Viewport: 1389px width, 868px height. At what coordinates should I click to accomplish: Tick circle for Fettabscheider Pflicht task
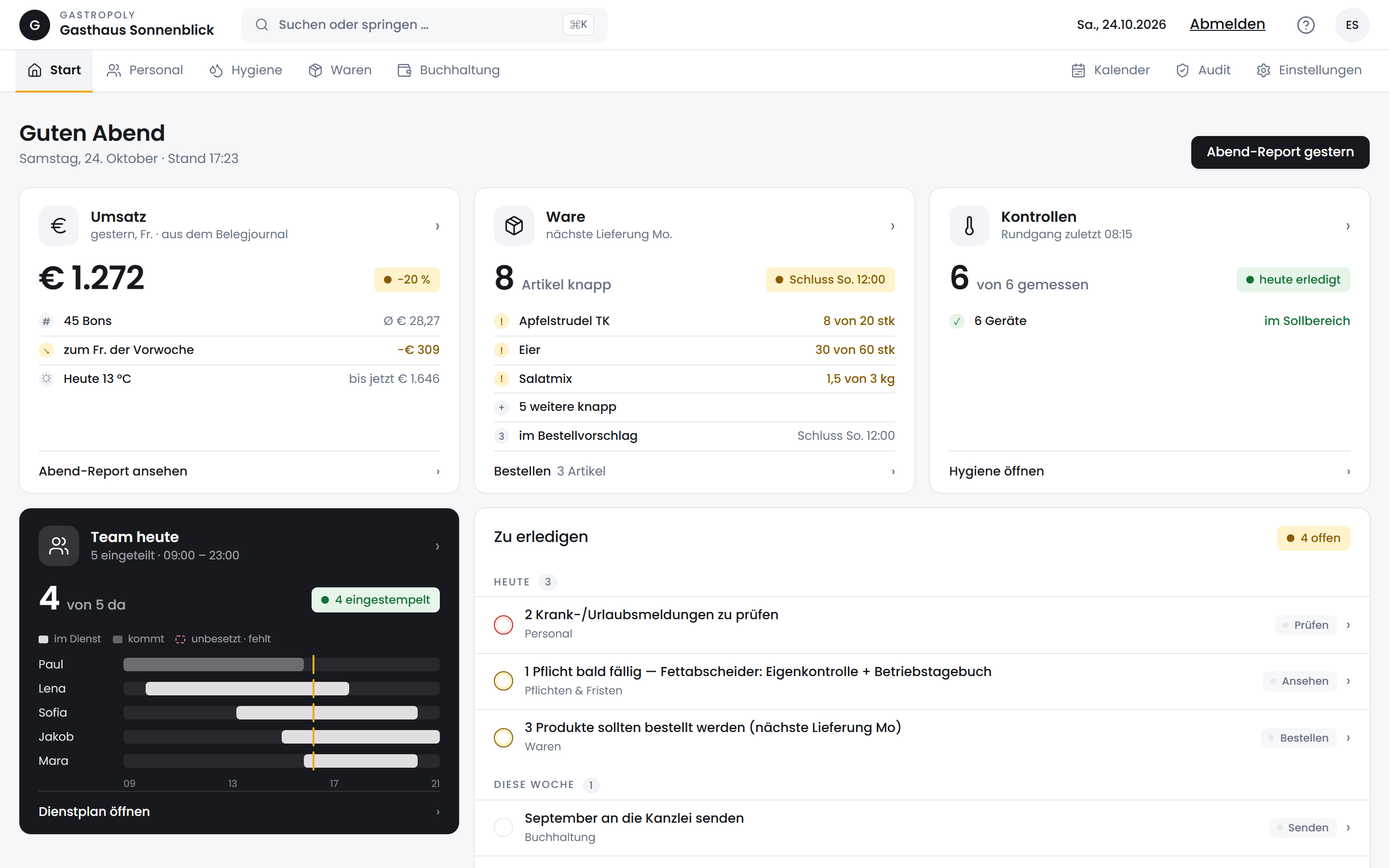[x=504, y=681]
